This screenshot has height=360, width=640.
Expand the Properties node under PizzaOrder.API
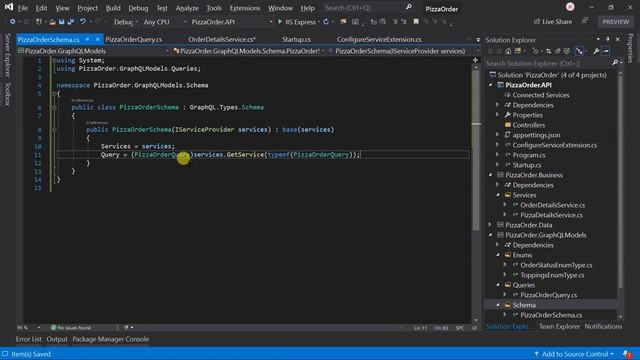[498, 115]
